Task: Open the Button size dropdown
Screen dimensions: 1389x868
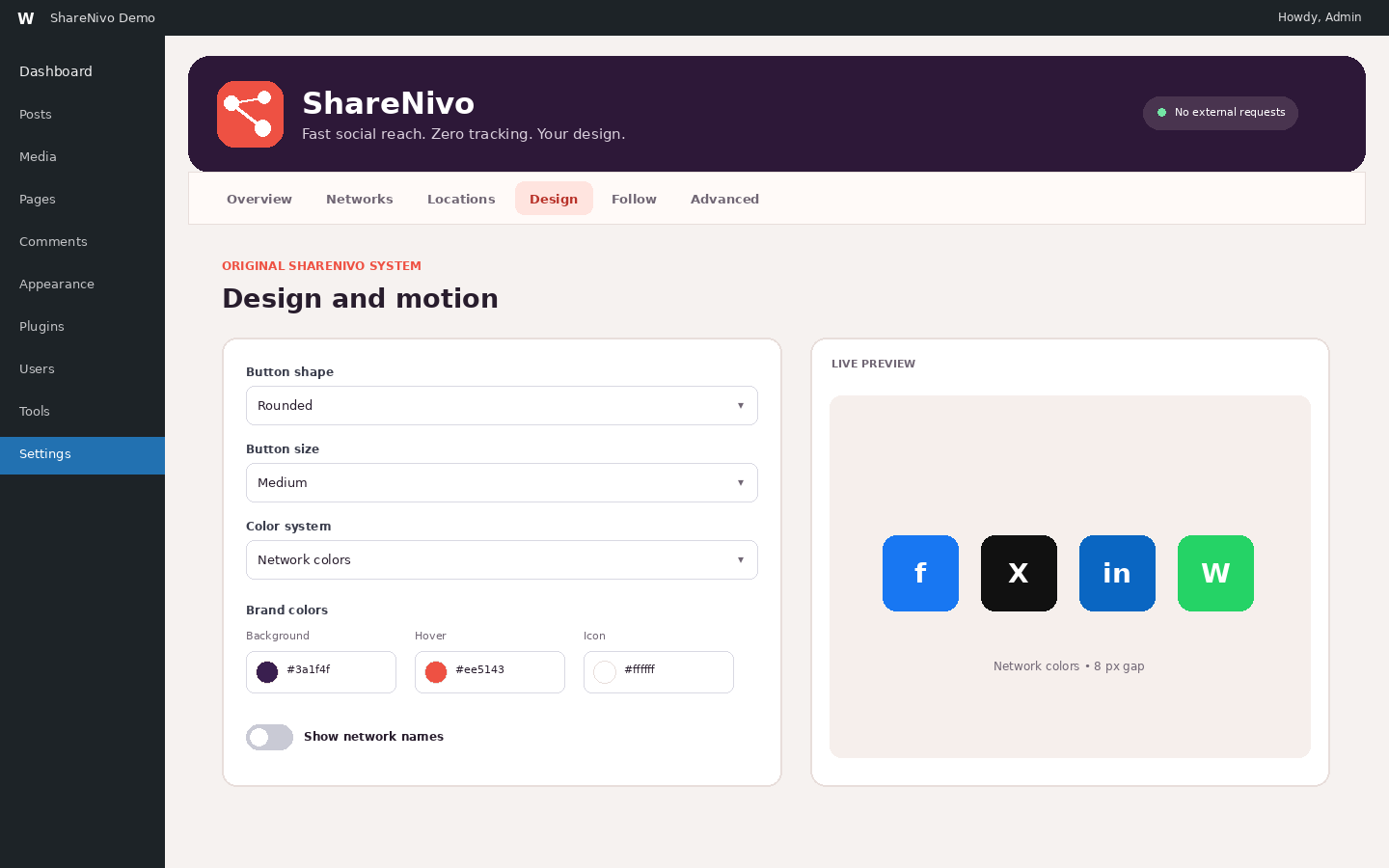Action: (502, 483)
